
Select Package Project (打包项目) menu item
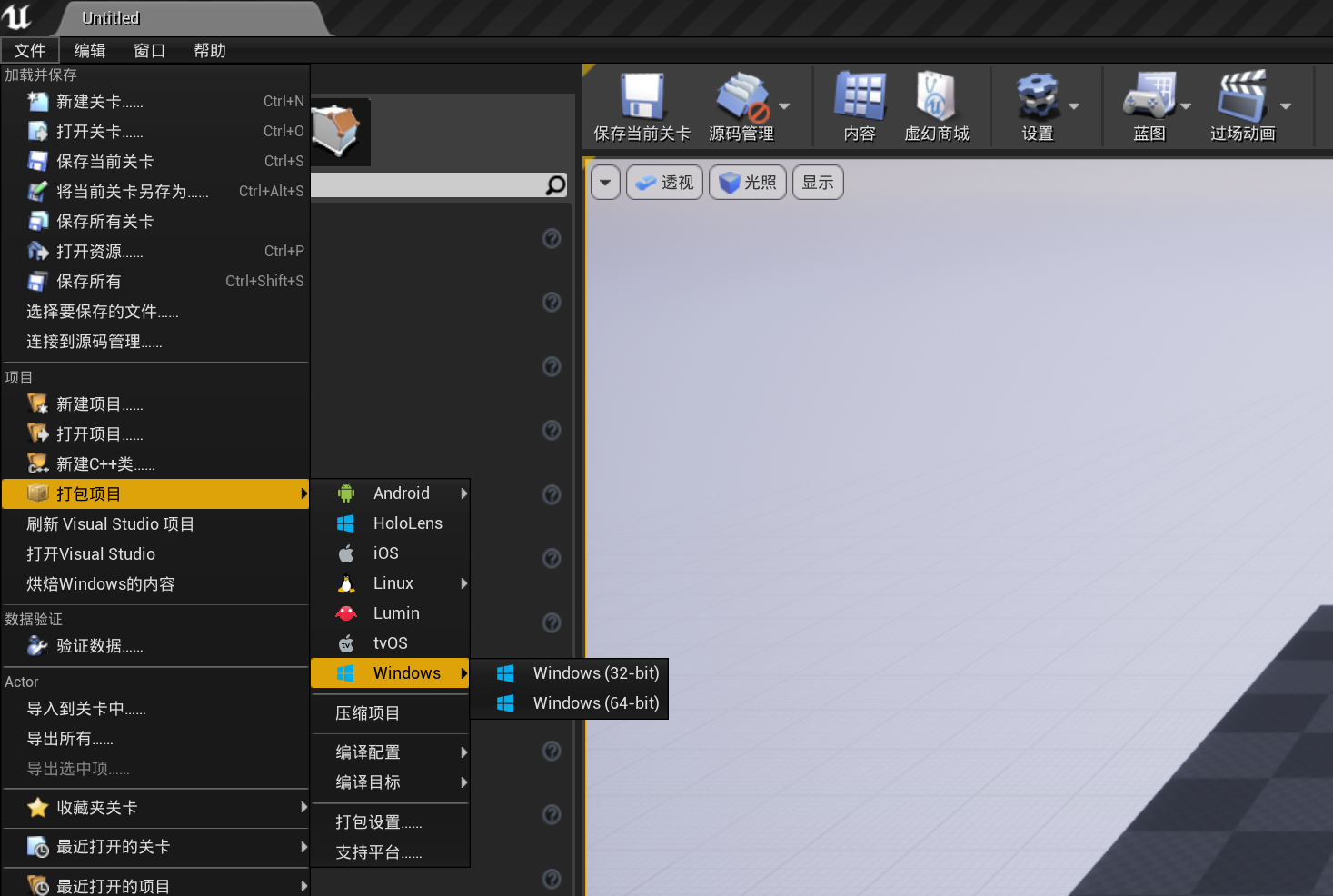[155, 494]
